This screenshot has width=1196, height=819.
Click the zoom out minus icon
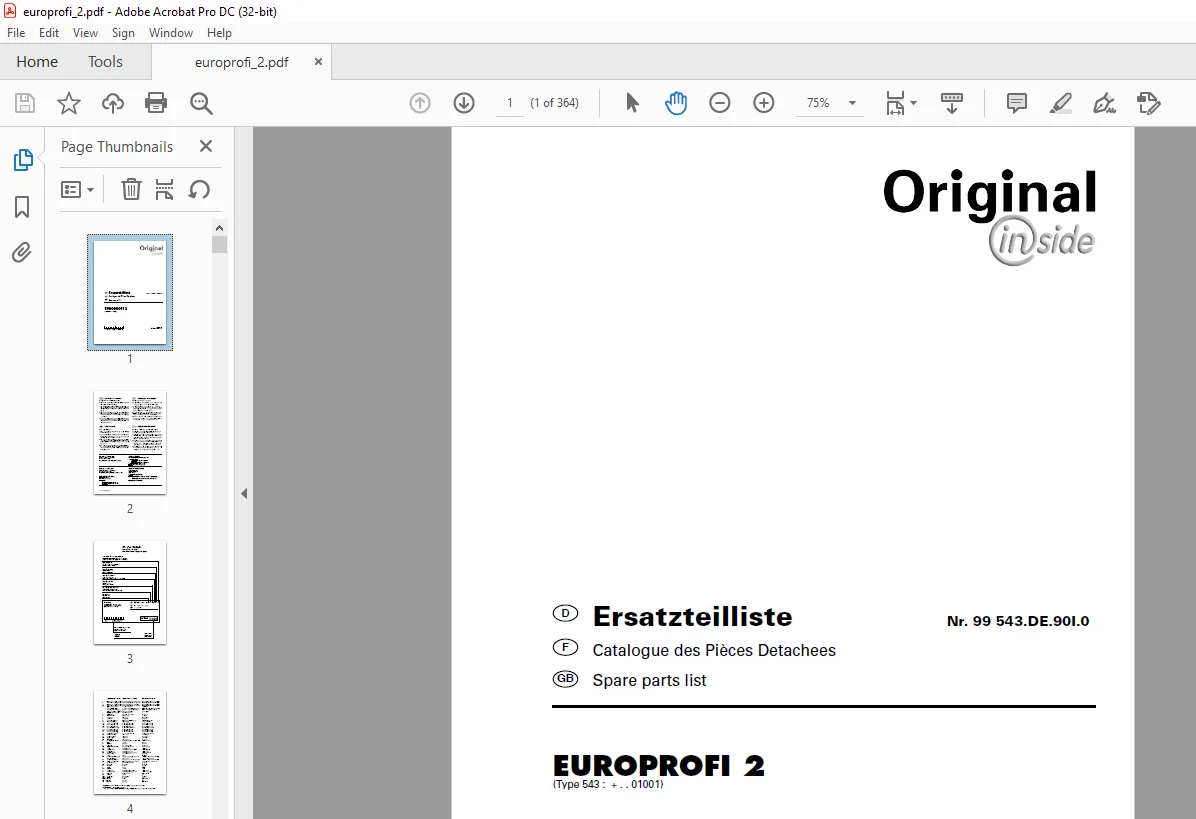tap(719, 103)
